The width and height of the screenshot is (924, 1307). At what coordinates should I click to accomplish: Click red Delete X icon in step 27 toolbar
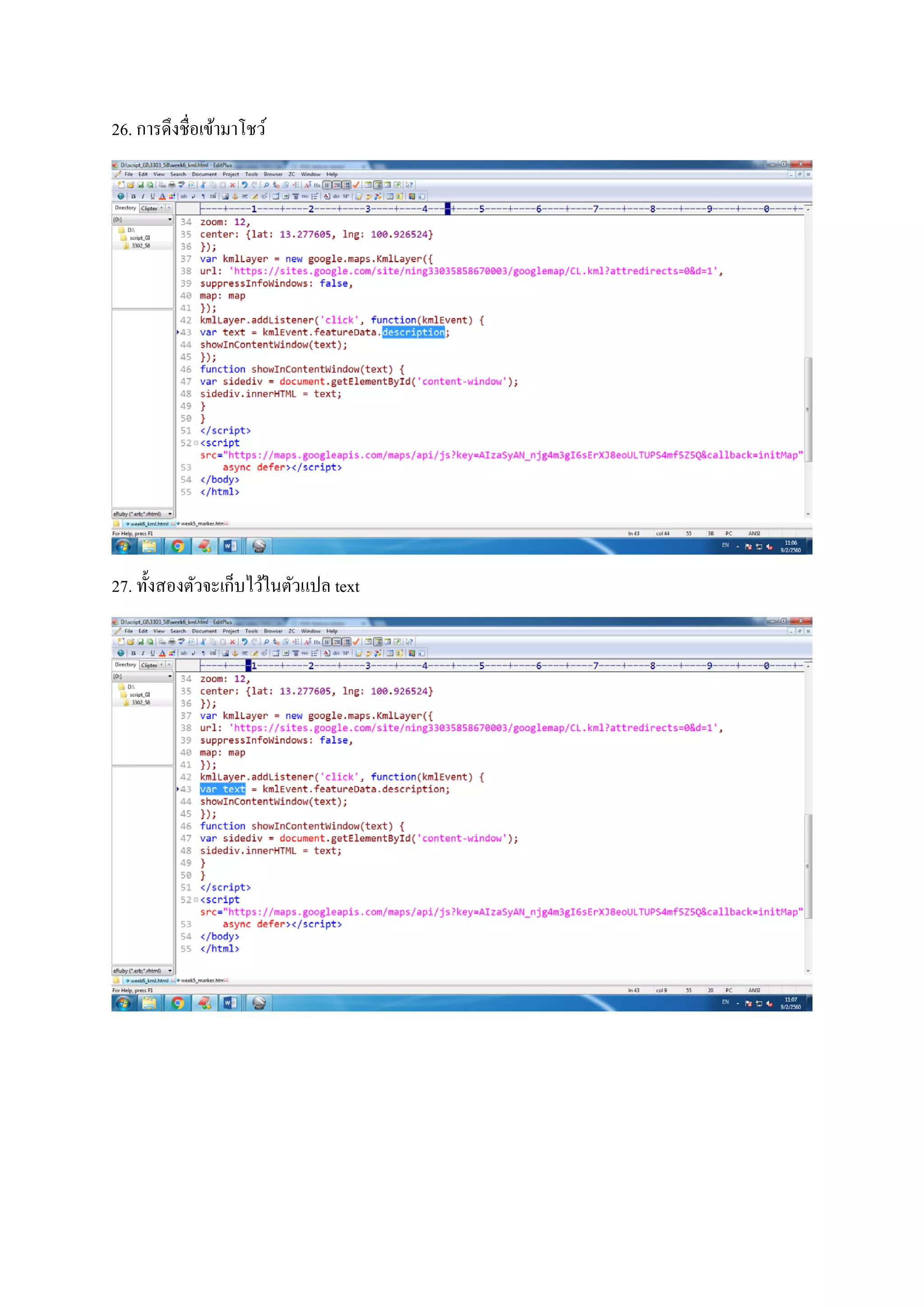tap(232, 642)
